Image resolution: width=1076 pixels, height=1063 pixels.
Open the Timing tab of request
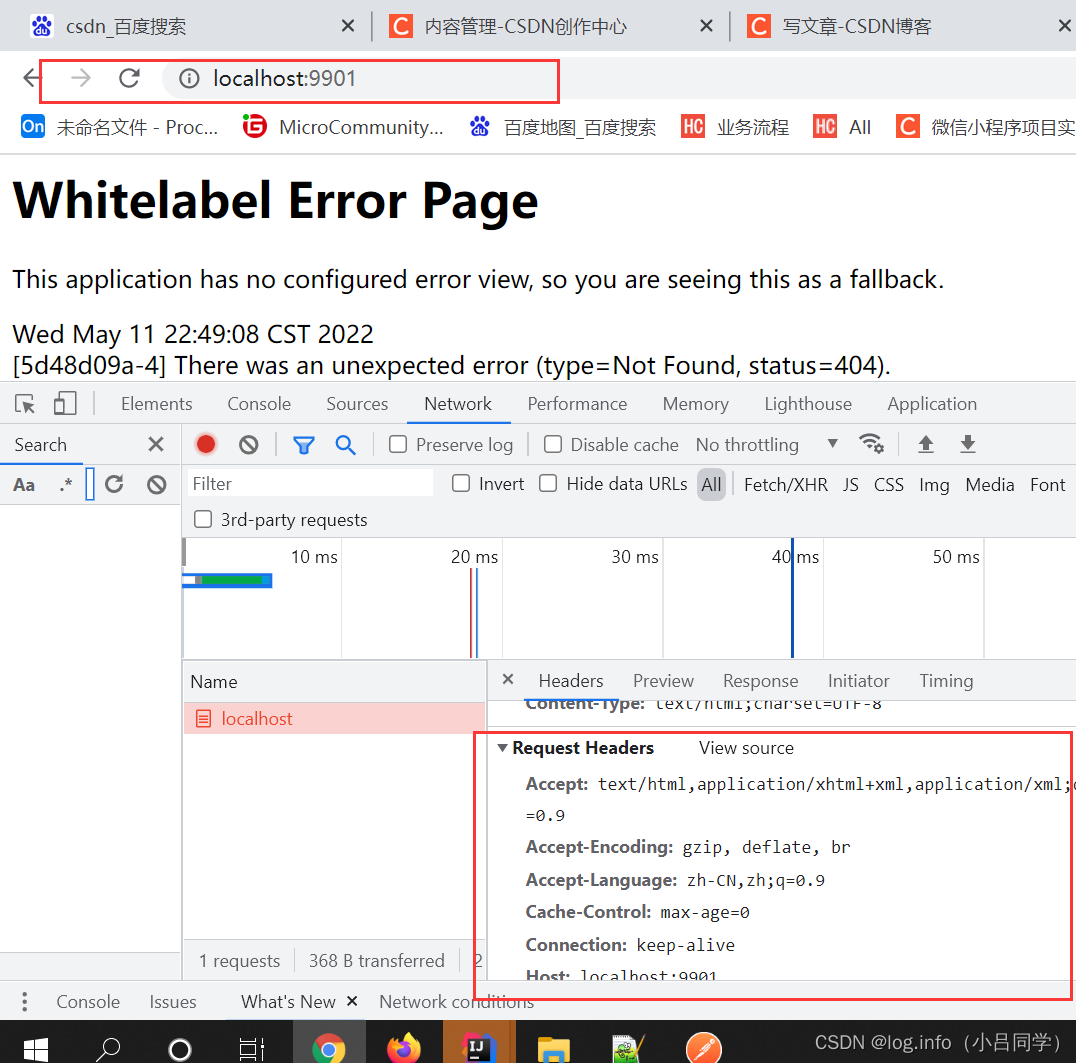coord(946,681)
